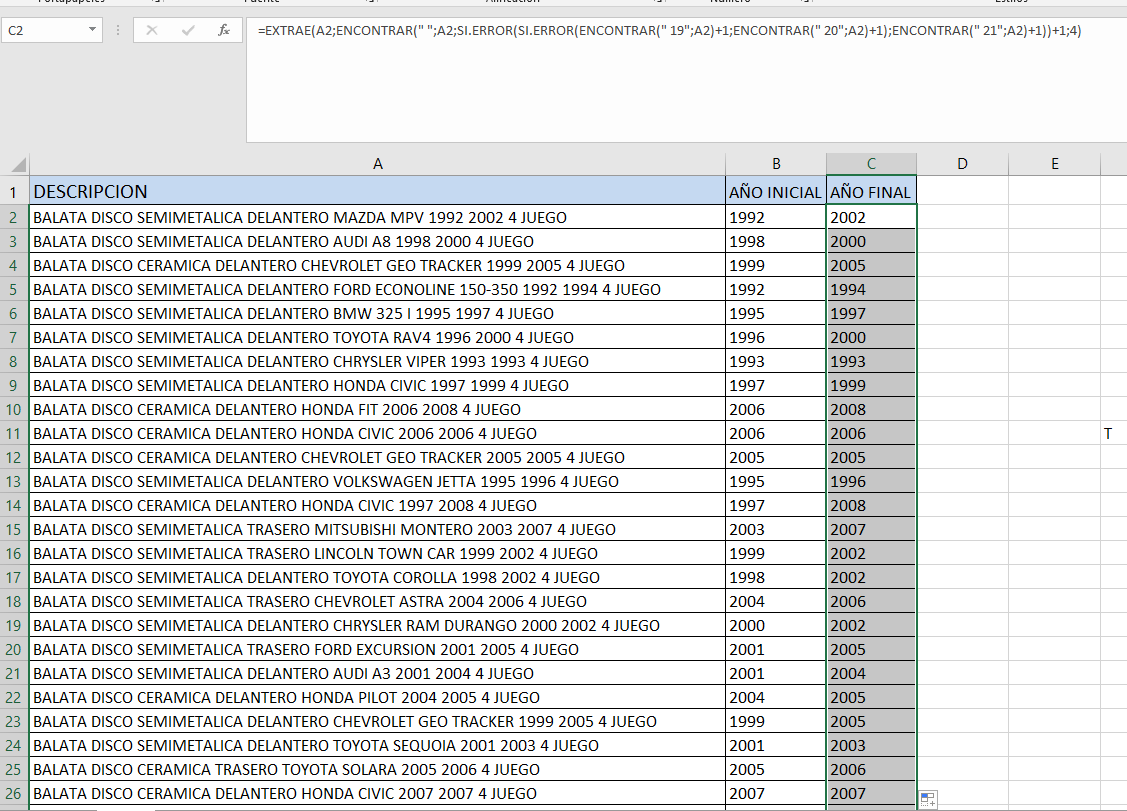The height and width of the screenshot is (811, 1127).
Task: Select column A header
Action: tap(377, 164)
